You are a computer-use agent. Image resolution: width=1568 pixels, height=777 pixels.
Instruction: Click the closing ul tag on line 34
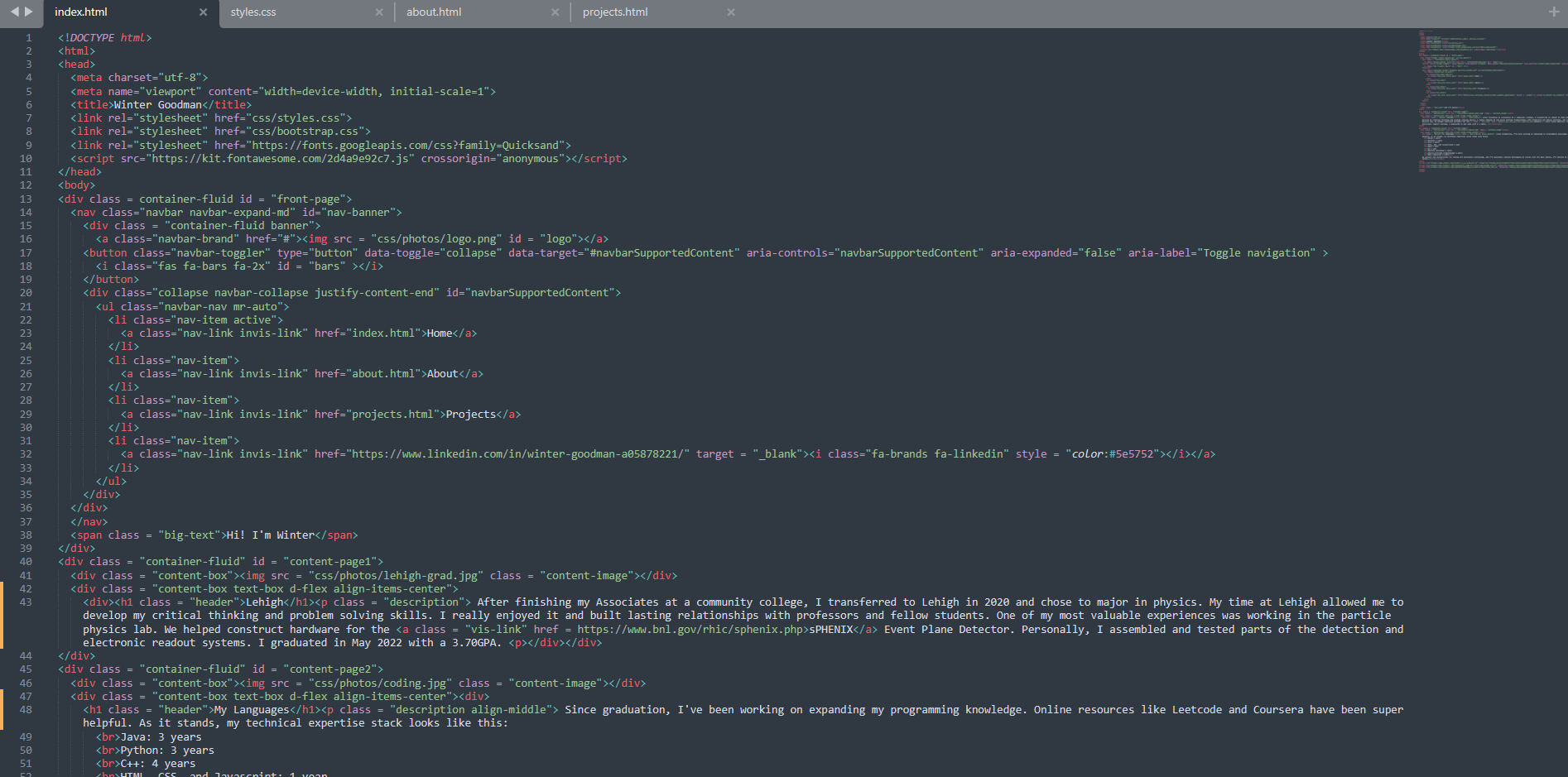(x=112, y=482)
